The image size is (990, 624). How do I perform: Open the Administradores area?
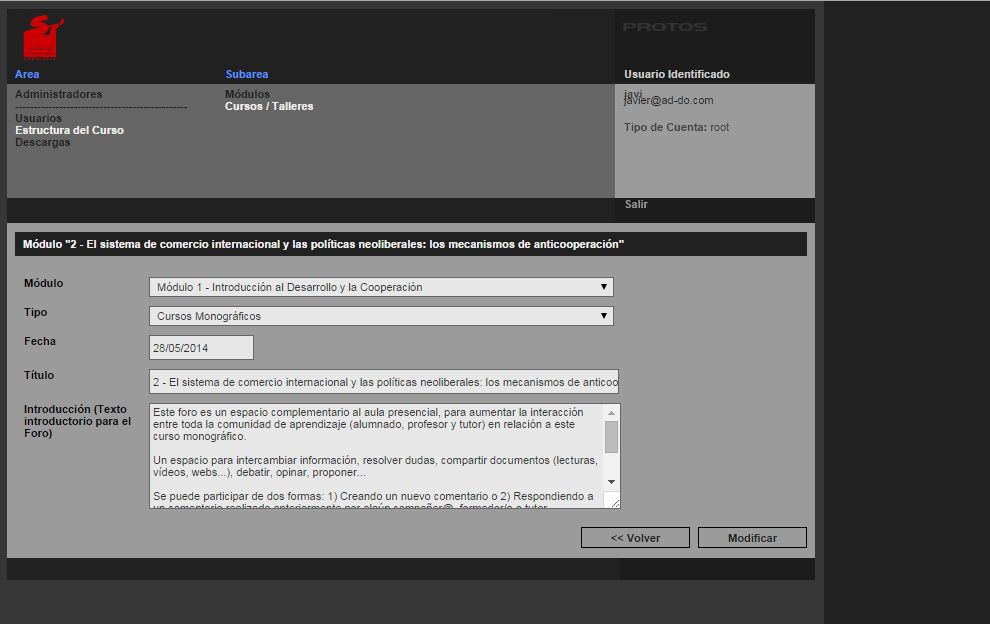[58, 94]
